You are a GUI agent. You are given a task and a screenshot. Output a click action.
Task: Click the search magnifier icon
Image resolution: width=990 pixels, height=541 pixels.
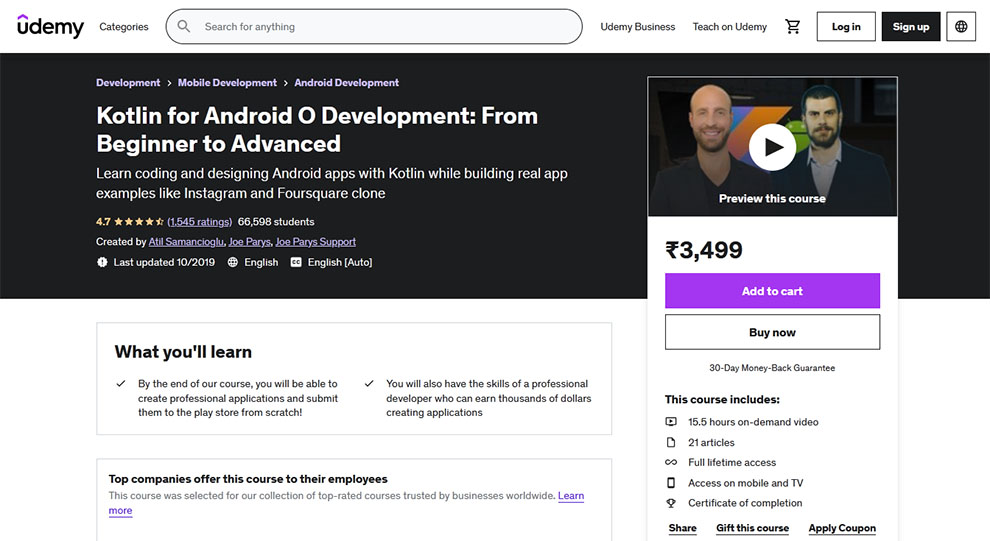tap(184, 27)
